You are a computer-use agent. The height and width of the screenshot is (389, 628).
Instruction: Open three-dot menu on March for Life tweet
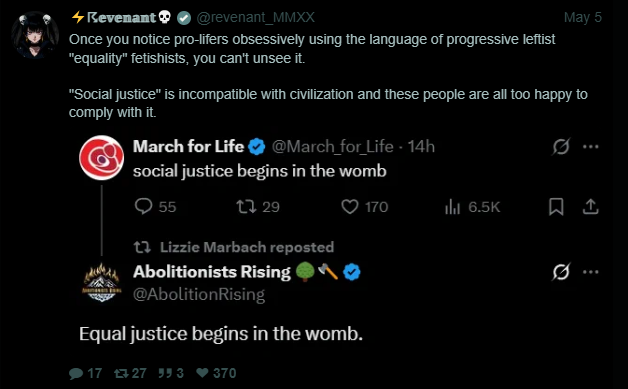tap(591, 147)
